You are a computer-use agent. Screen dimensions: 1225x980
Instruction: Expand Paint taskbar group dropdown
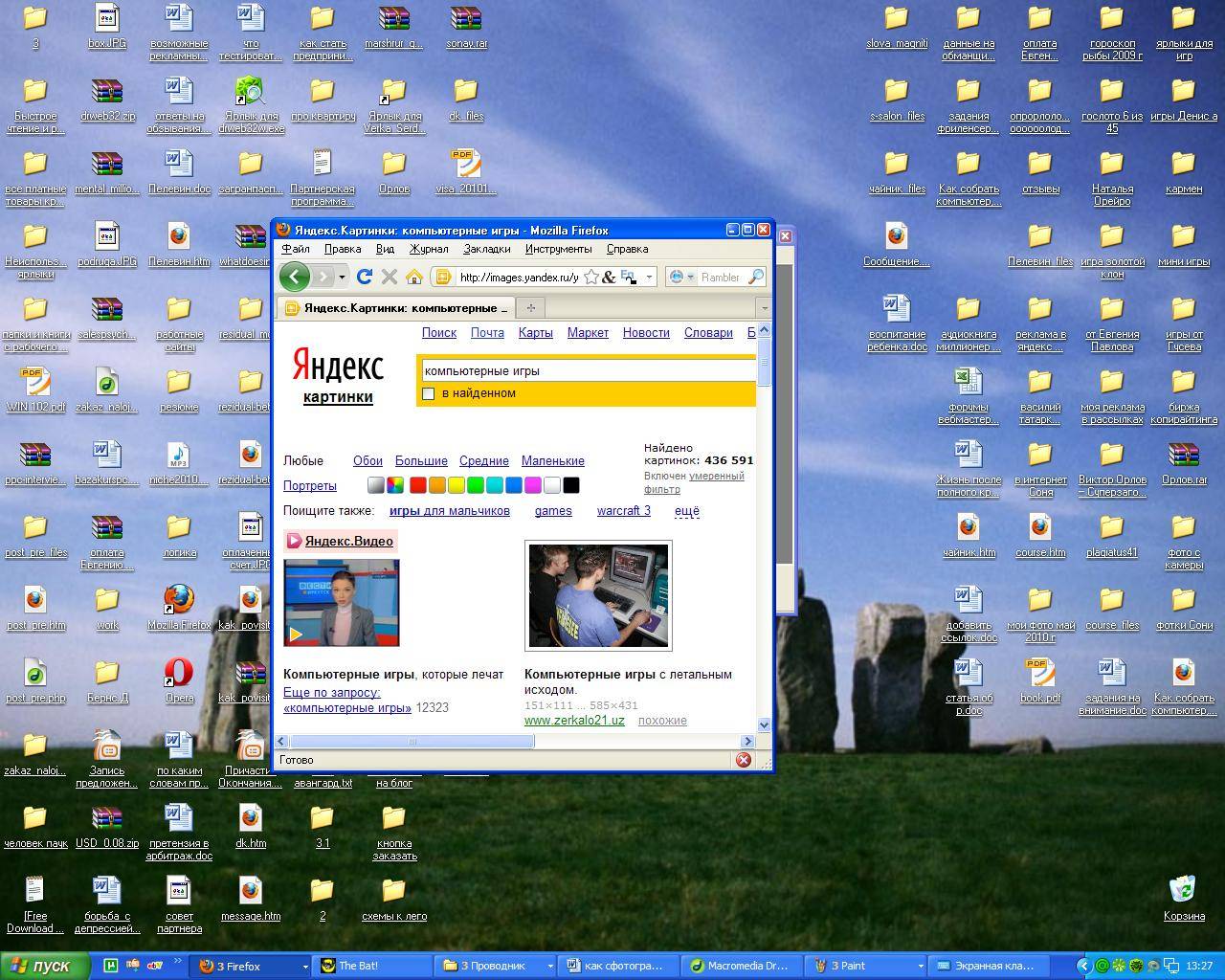[919, 967]
